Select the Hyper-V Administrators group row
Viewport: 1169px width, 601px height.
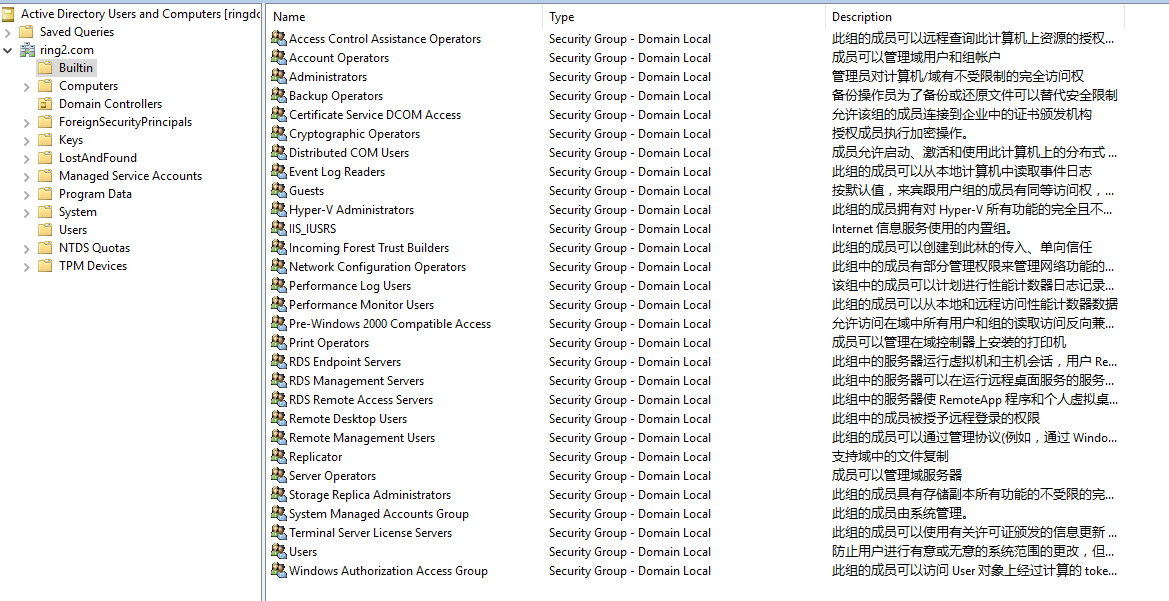tap(351, 210)
